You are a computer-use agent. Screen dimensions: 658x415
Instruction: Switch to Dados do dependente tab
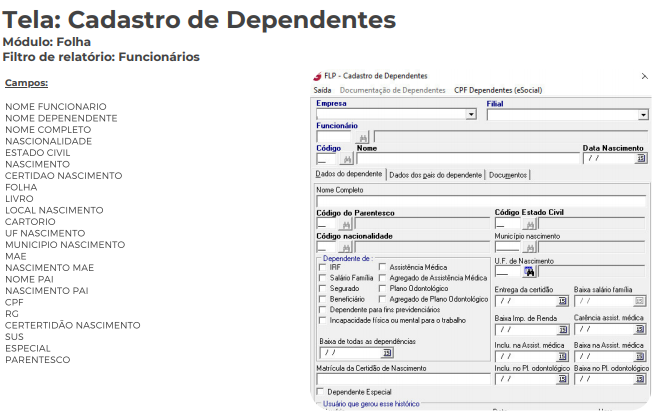tap(349, 174)
